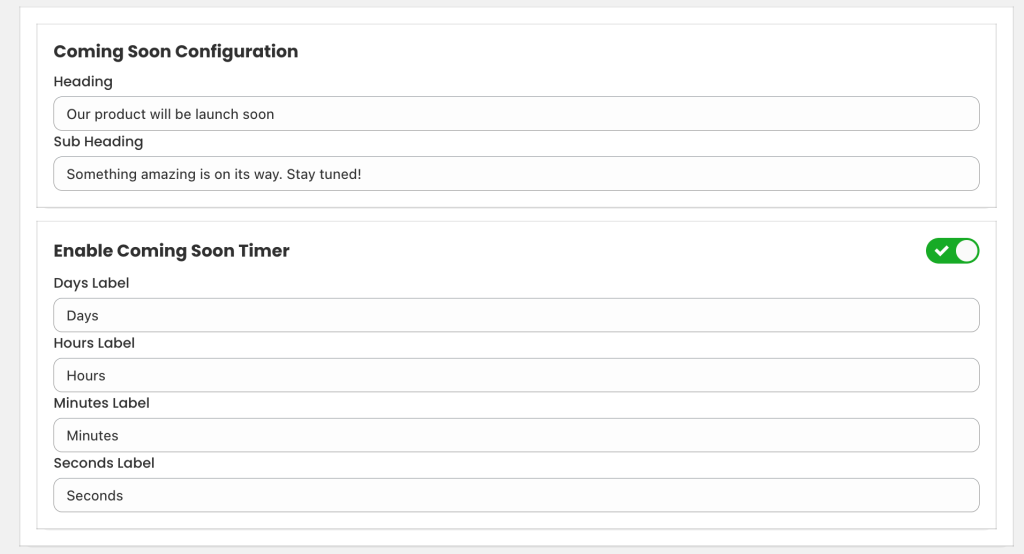Click the 'Coming Soon Configuration' section title

175,51
